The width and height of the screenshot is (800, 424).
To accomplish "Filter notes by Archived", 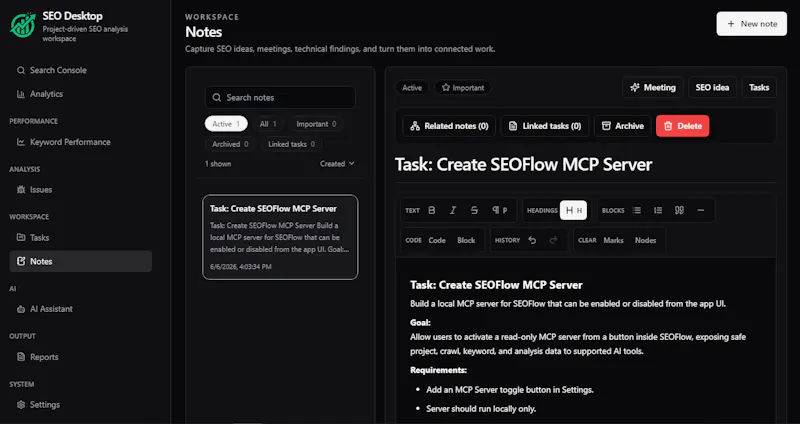I will coord(230,144).
